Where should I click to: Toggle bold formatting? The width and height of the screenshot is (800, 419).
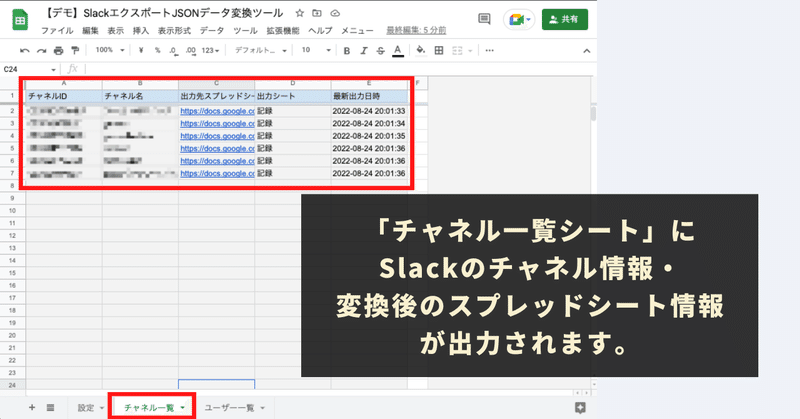[x=347, y=51]
